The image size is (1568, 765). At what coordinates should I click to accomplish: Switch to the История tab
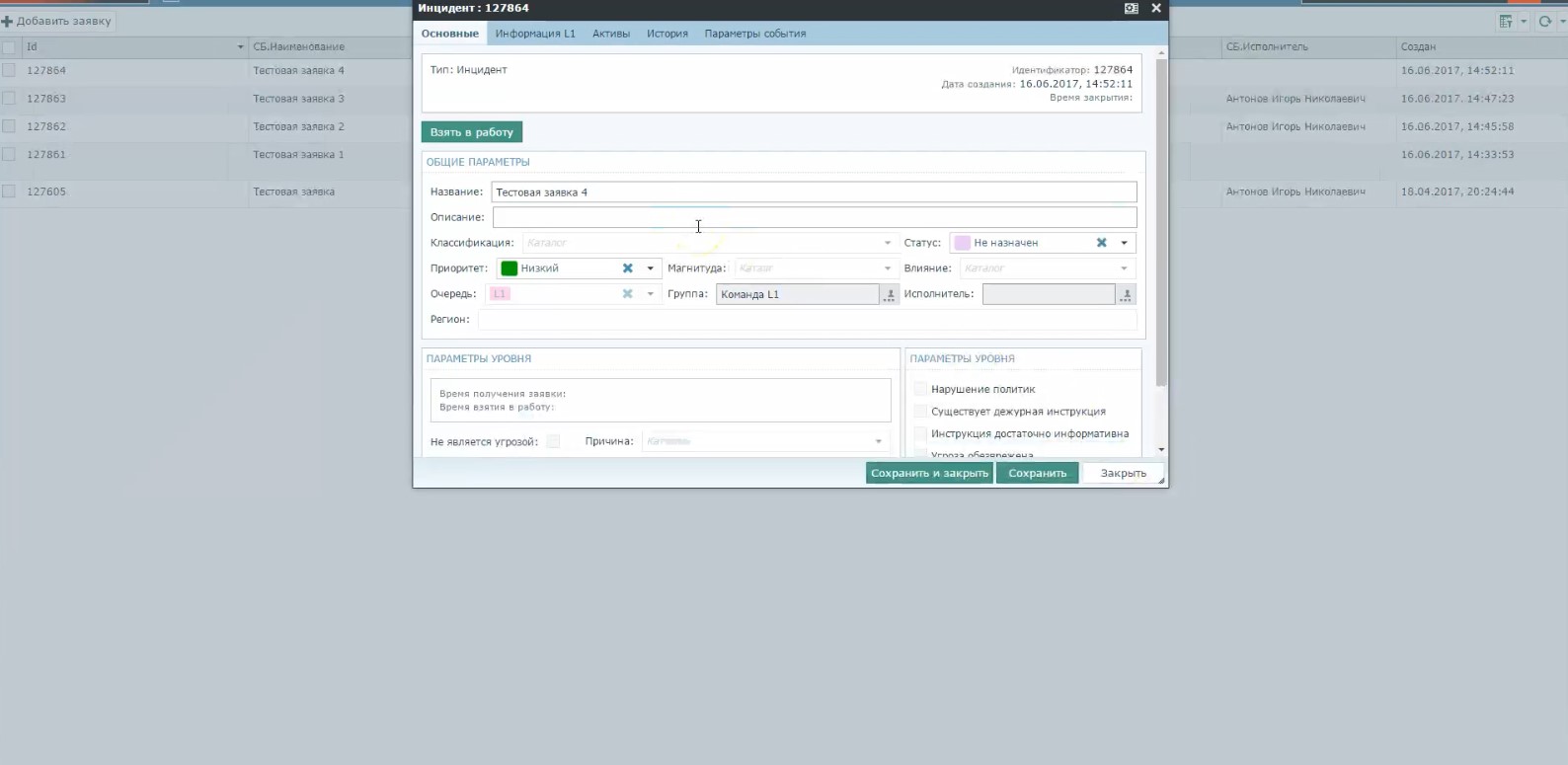click(x=667, y=34)
